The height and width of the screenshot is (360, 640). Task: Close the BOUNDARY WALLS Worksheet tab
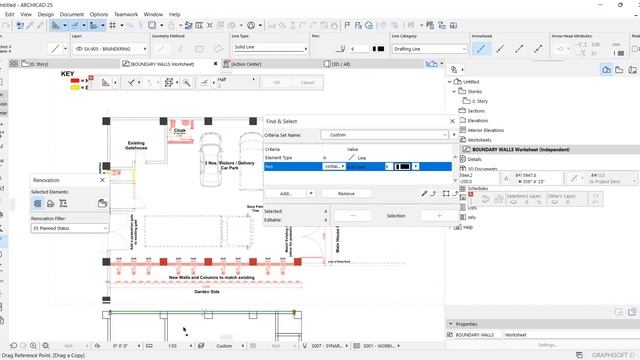(216, 64)
